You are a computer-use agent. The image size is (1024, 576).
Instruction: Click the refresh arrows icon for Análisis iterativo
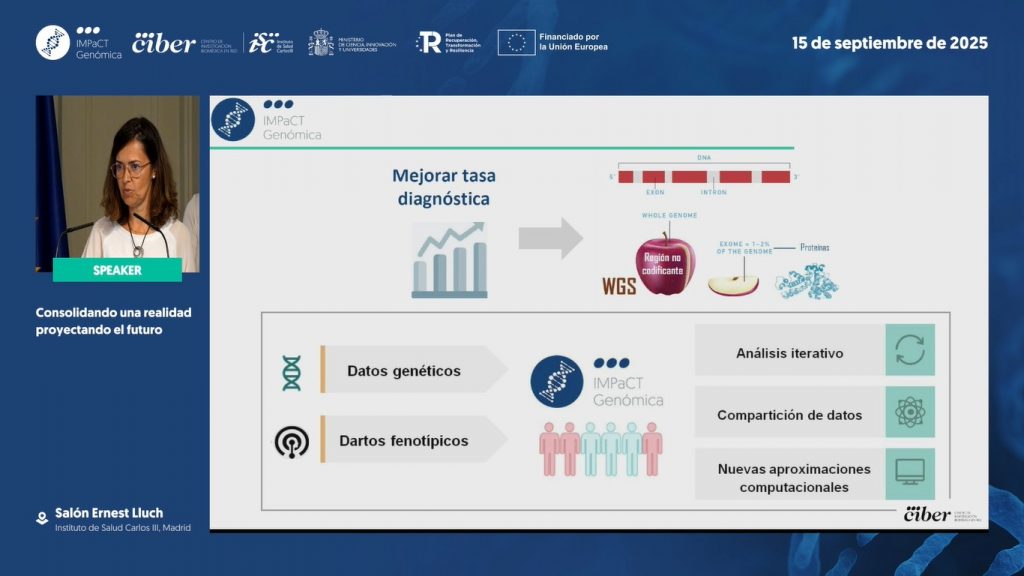910,351
